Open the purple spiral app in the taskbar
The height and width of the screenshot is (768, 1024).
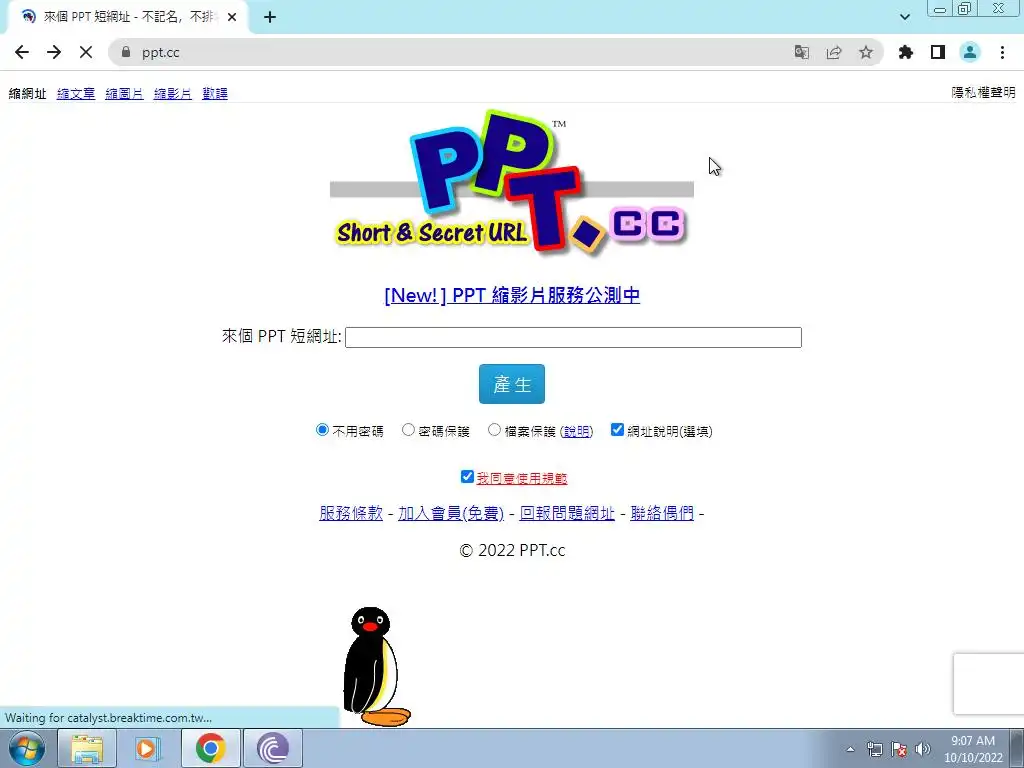pos(272,748)
